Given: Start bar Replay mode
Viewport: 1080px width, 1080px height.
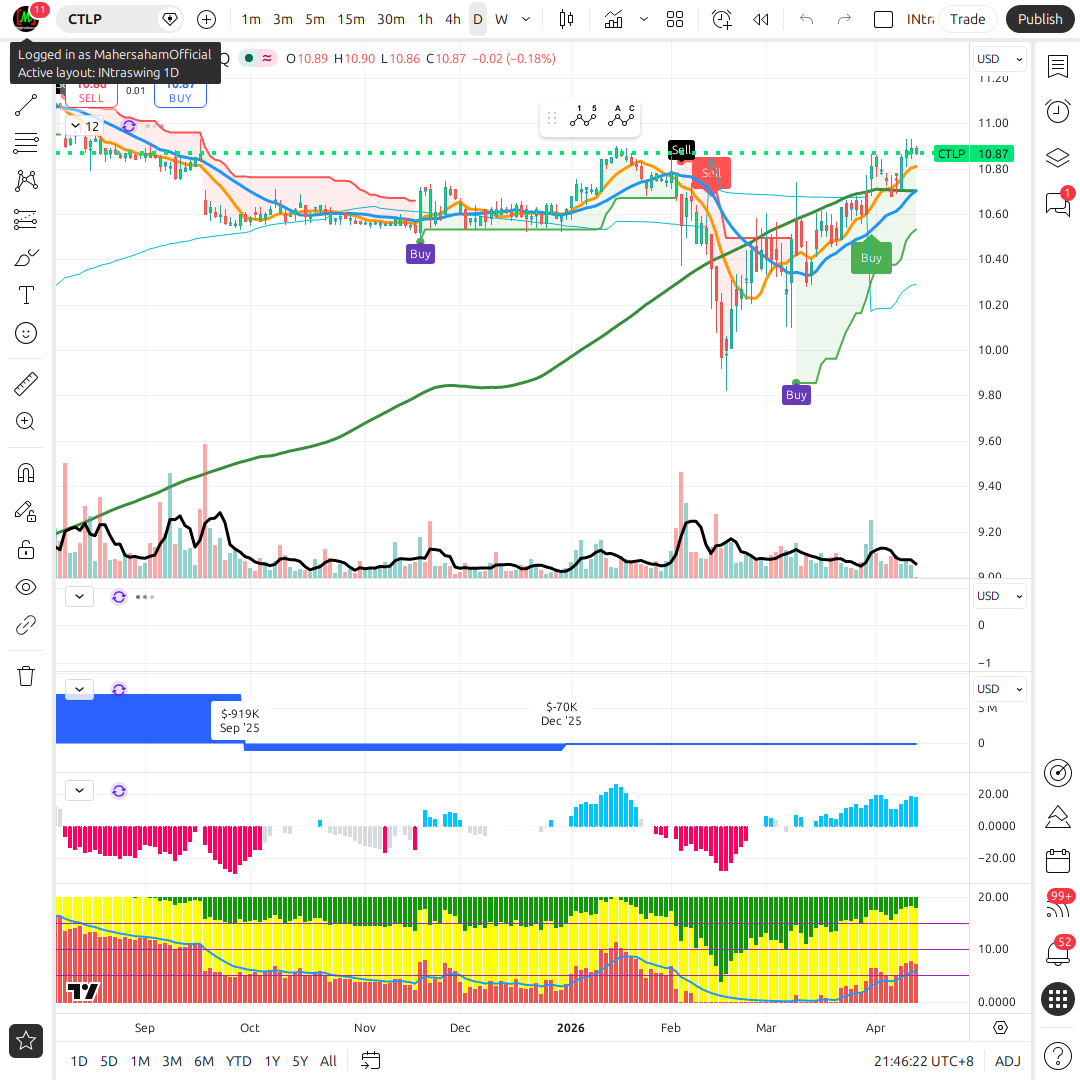Looking at the screenshot, I should tap(761, 19).
